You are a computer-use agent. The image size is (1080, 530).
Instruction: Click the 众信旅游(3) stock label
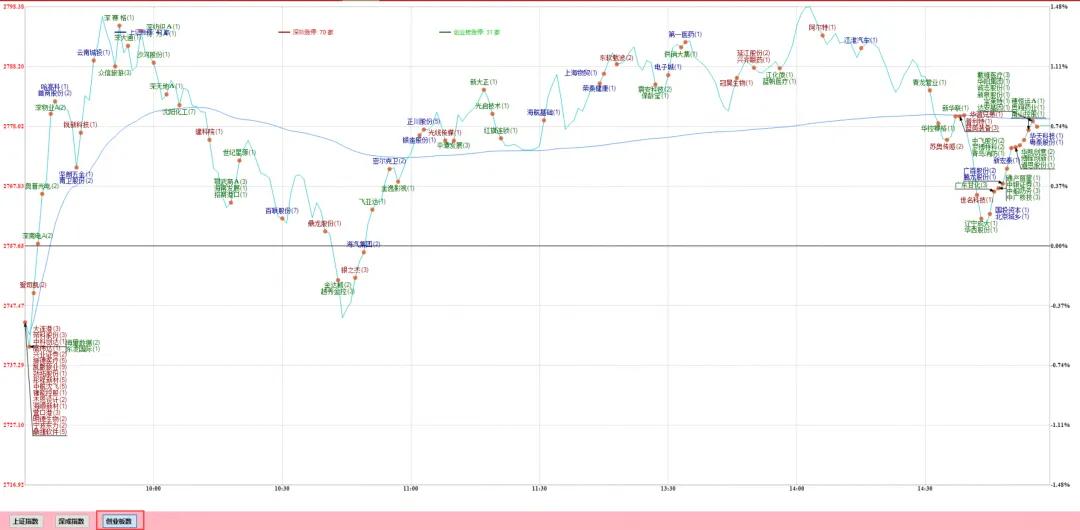pos(114,72)
